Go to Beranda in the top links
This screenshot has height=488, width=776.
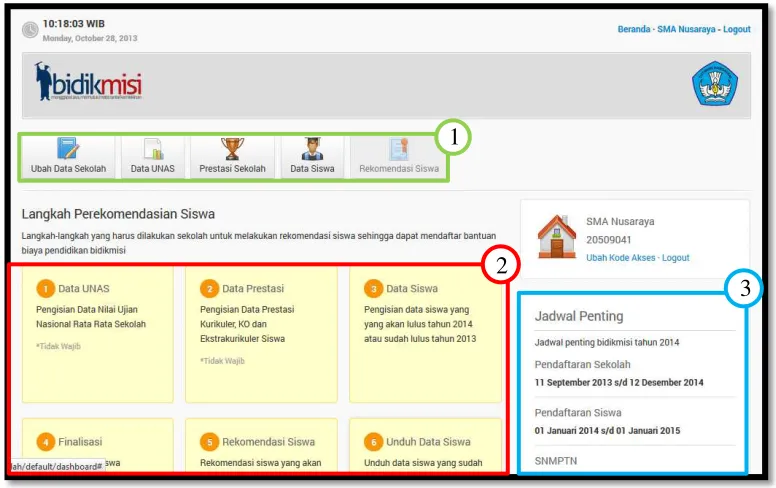[633, 29]
